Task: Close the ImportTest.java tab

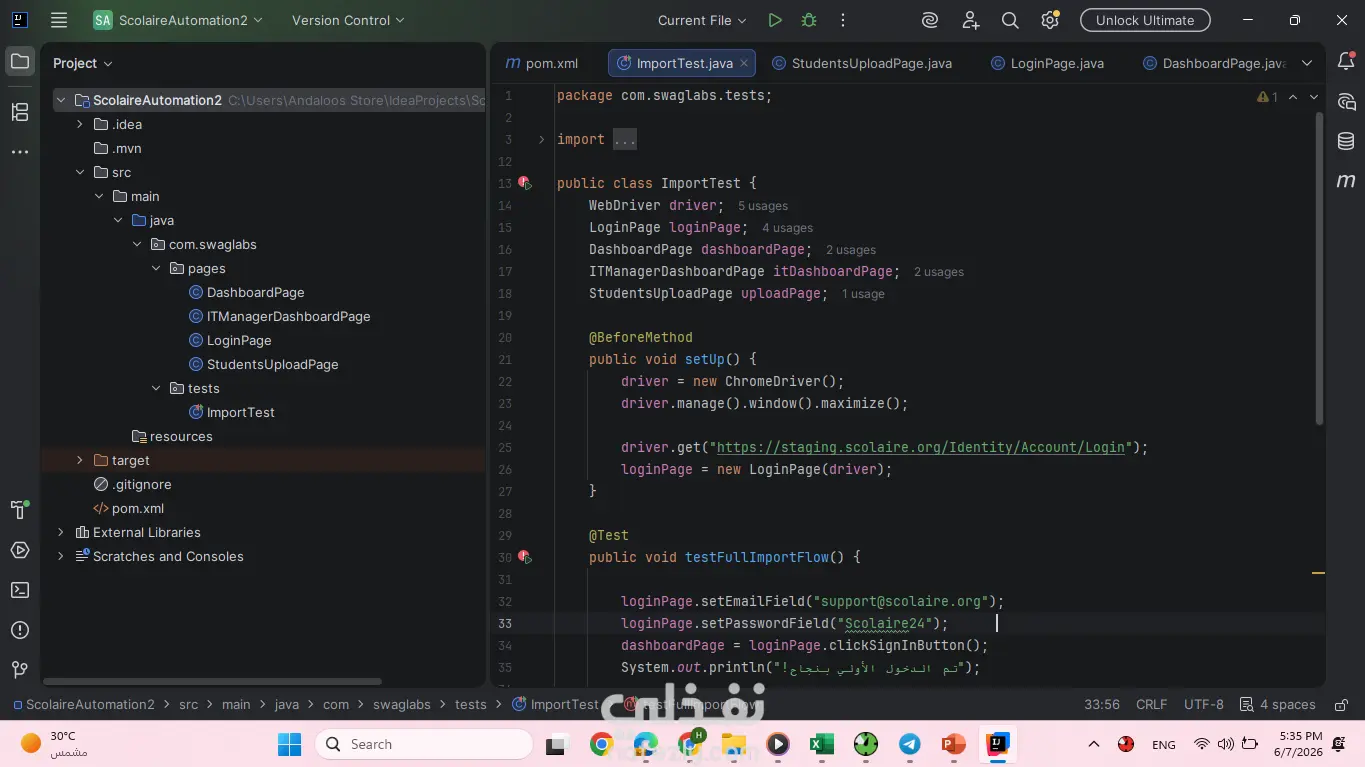Action: point(744,63)
